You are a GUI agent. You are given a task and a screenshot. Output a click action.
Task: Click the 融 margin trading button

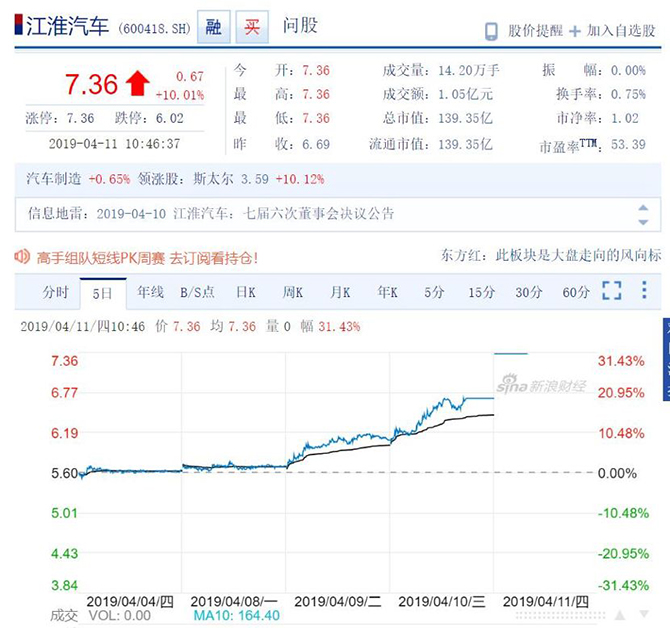click(x=214, y=27)
